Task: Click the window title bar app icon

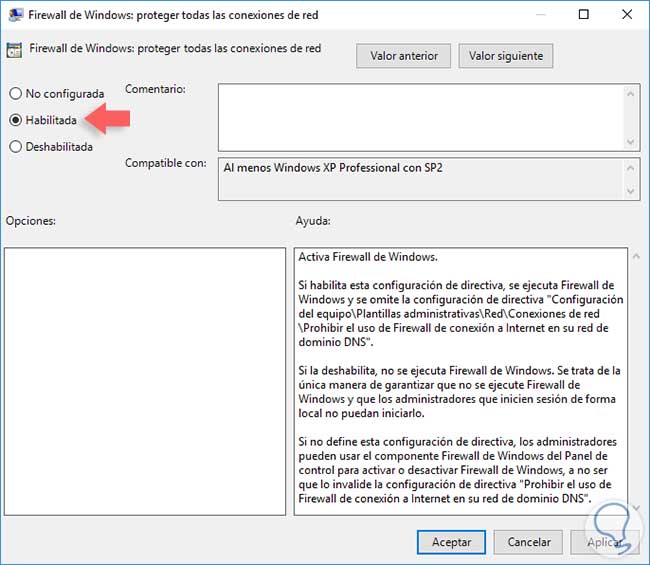Action: pos(15,15)
